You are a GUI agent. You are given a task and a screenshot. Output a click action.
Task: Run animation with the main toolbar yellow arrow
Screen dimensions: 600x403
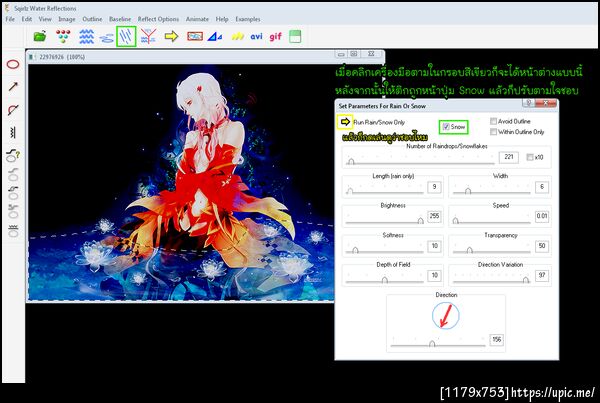click(x=171, y=36)
